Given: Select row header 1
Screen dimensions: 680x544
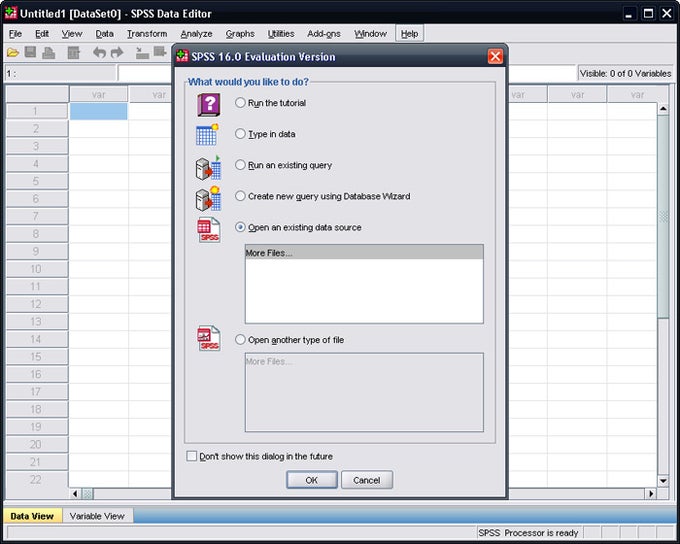Looking at the screenshot, I should [36, 111].
